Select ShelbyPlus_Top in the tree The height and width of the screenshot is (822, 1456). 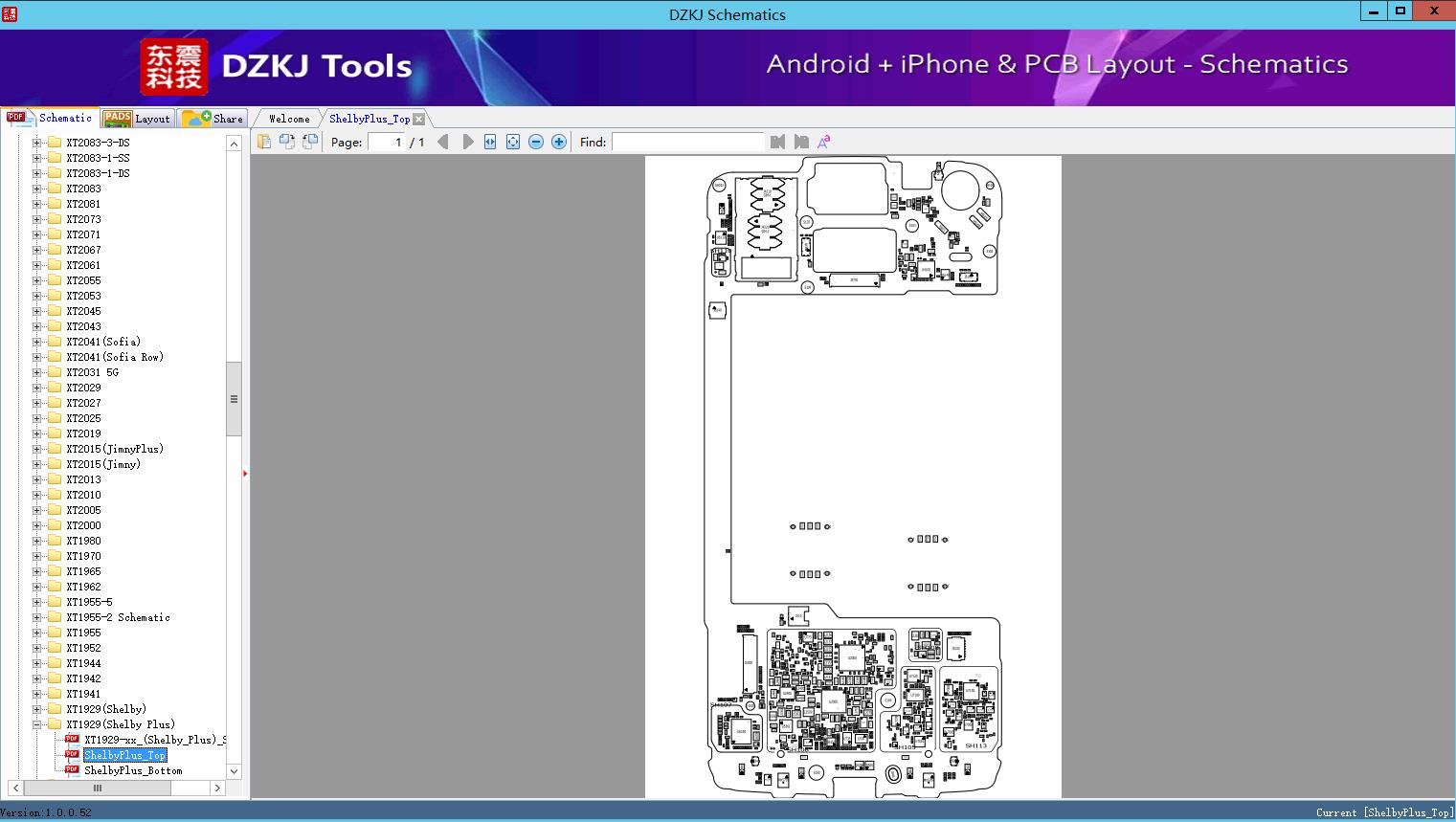tap(124, 755)
